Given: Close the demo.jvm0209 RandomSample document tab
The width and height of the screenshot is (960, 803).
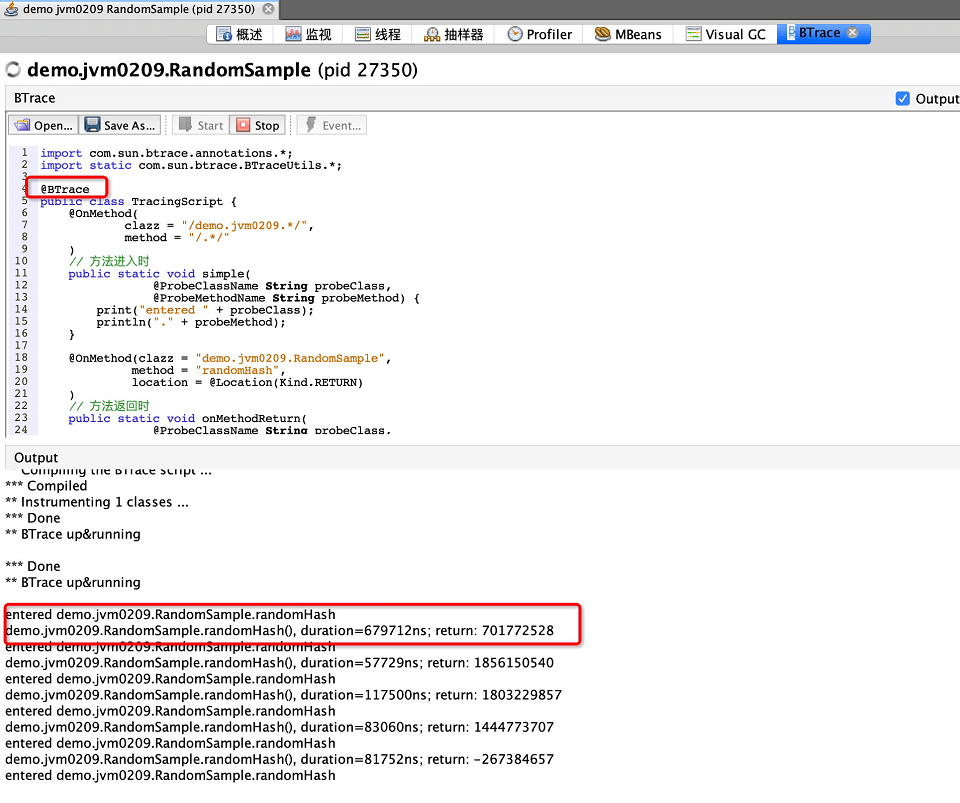Looking at the screenshot, I should click(267, 9).
